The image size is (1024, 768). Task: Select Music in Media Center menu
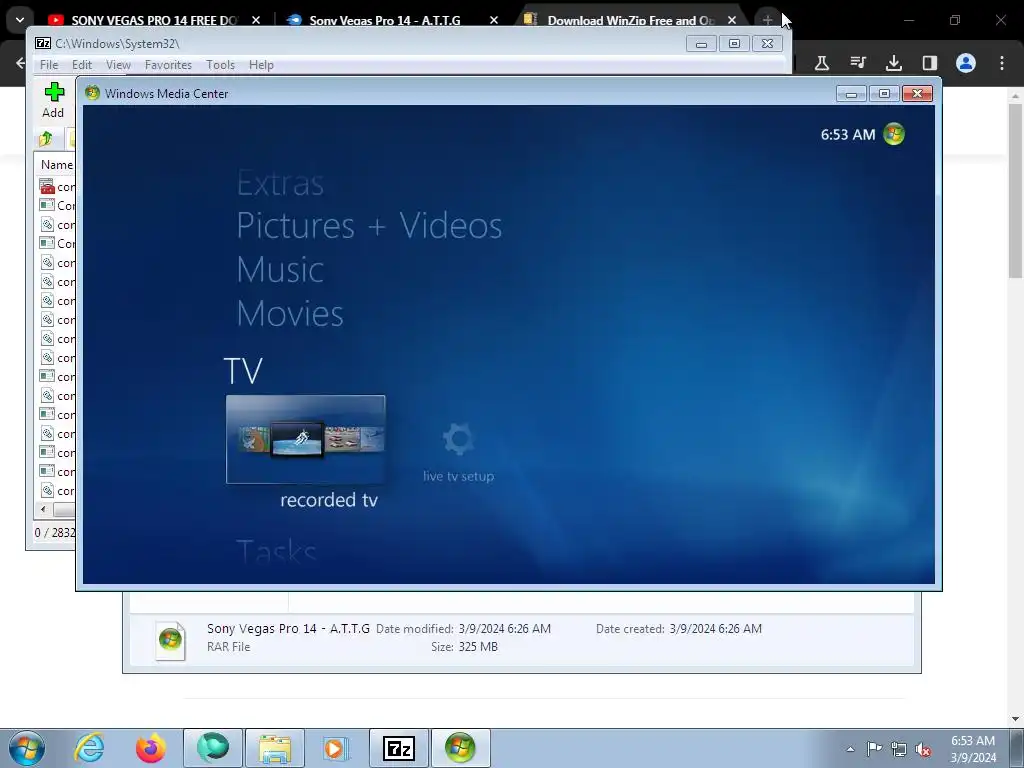pos(280,270)
